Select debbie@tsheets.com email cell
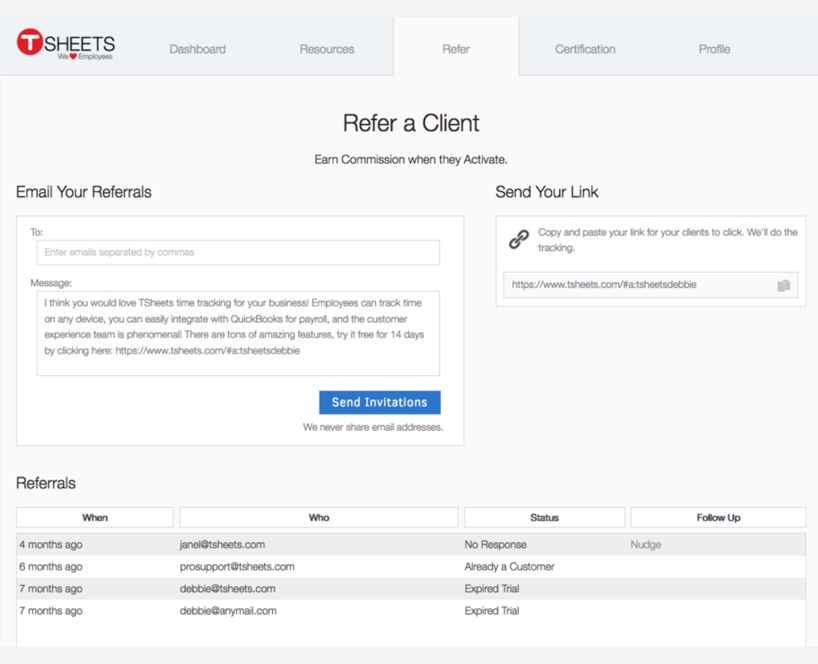The width and height of the screenshot is (818, 664). 227,589
